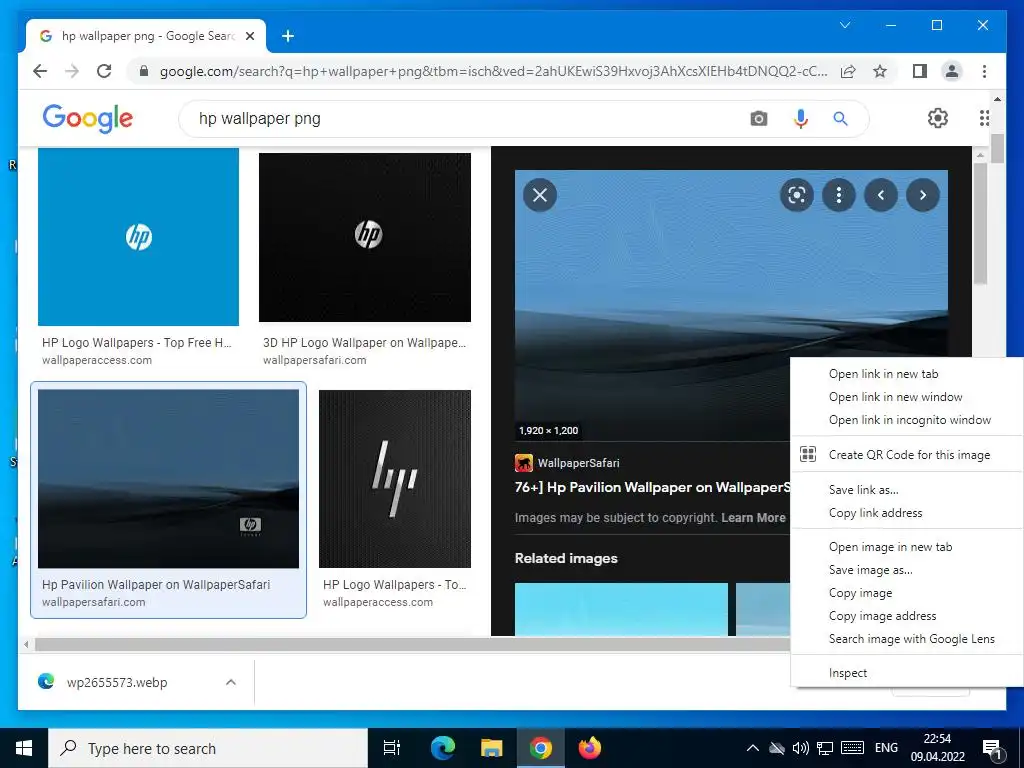Viewport: 1024px width, 768px height.
Task: Open the Google apps grid
Action: coord(984,118)
